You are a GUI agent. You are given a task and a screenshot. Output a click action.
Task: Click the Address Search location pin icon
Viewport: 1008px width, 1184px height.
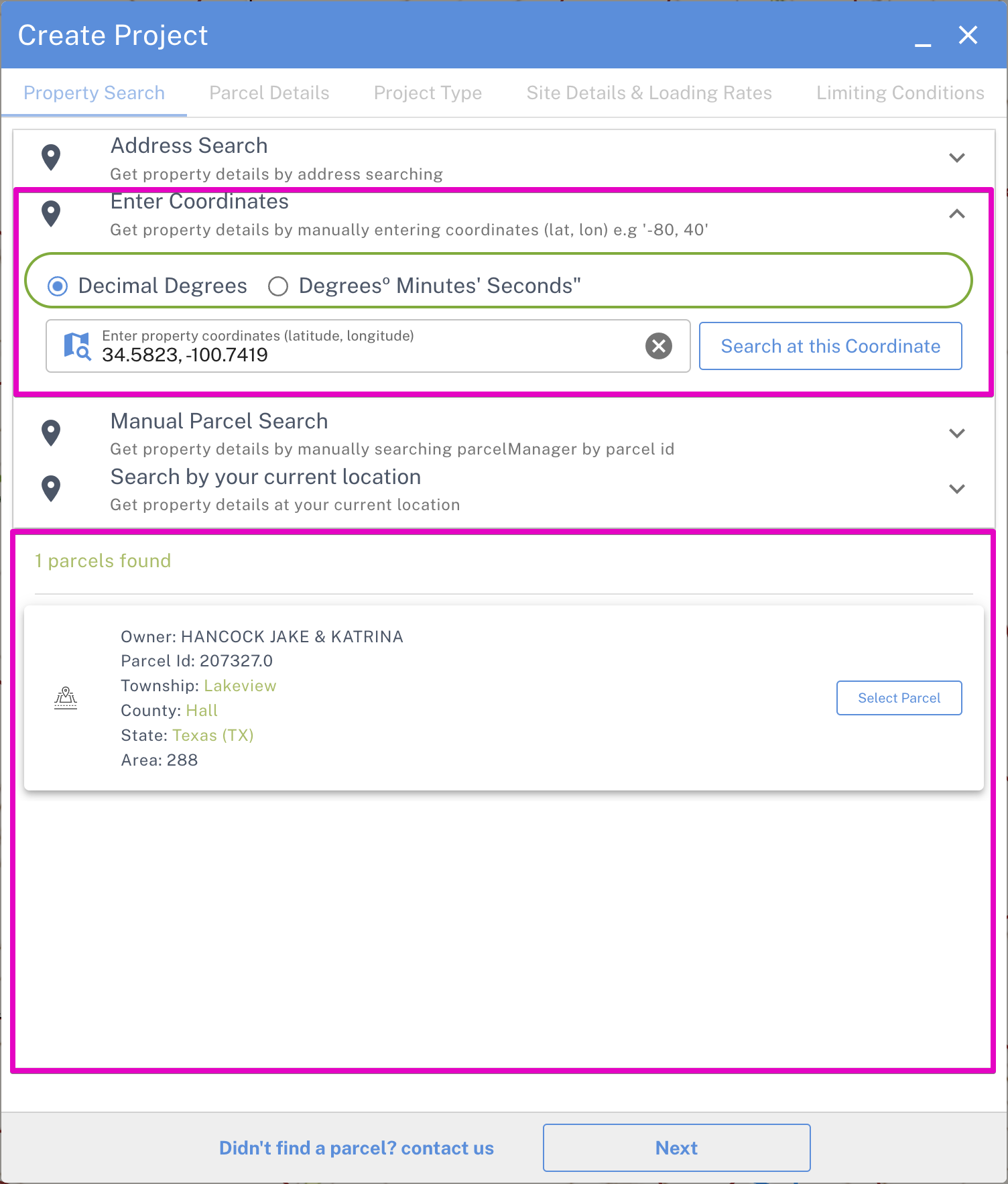[51, 158]
